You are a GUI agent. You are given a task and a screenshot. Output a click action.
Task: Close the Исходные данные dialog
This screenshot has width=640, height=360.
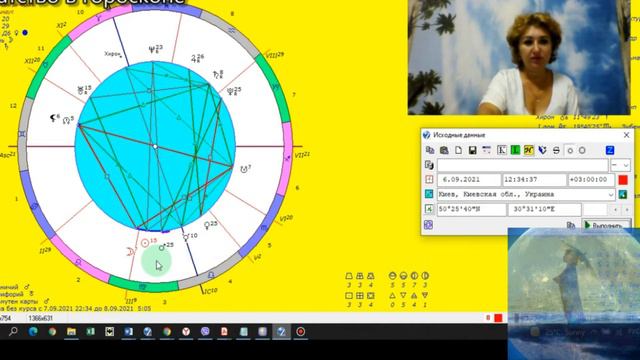tap(627, 135)
